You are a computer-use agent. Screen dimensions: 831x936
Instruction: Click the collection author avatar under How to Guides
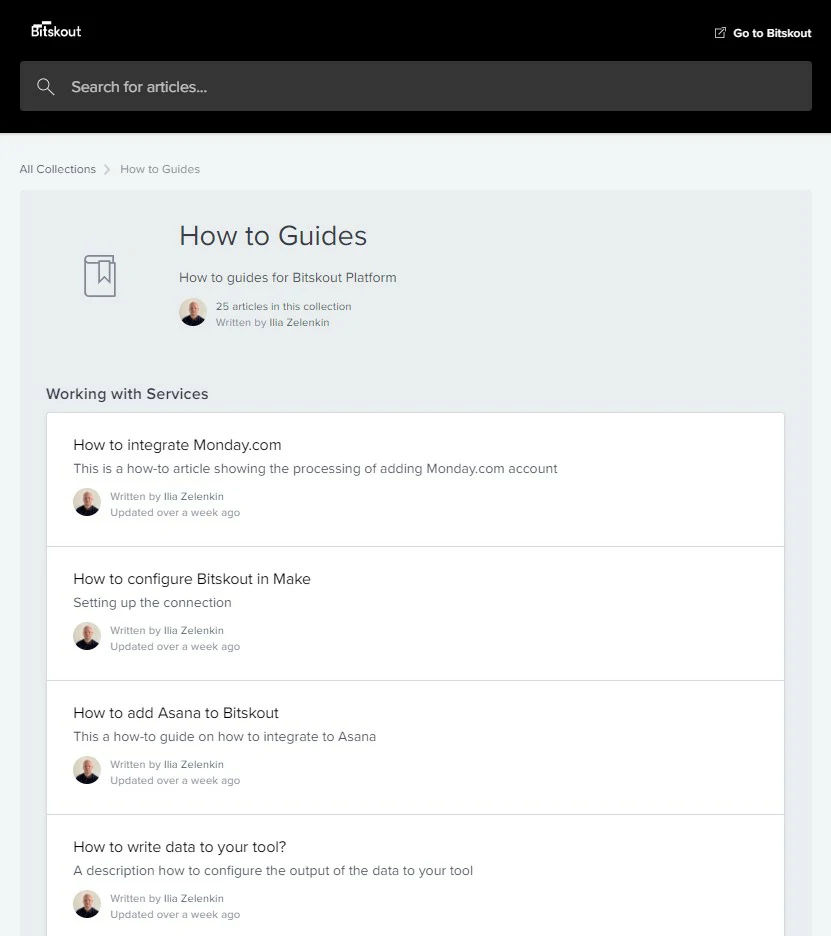[x=193, y=312]
